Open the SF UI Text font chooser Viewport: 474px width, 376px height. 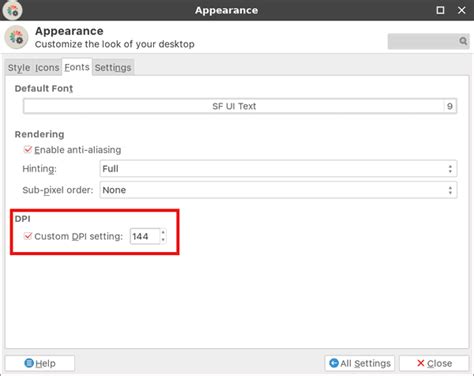click(x=240, y=106)
